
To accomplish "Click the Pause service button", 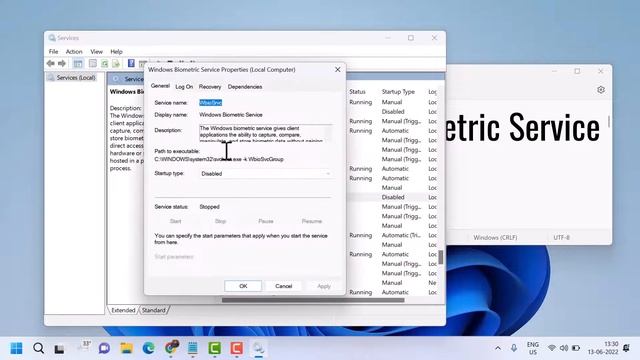I will [266, 221].
